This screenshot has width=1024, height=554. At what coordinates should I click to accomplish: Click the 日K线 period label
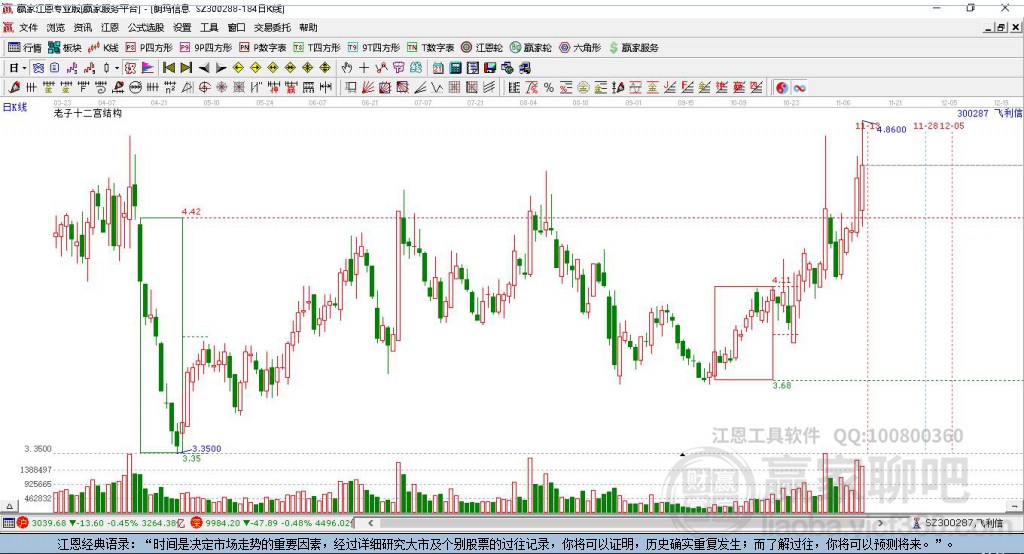tap(15, 106)
